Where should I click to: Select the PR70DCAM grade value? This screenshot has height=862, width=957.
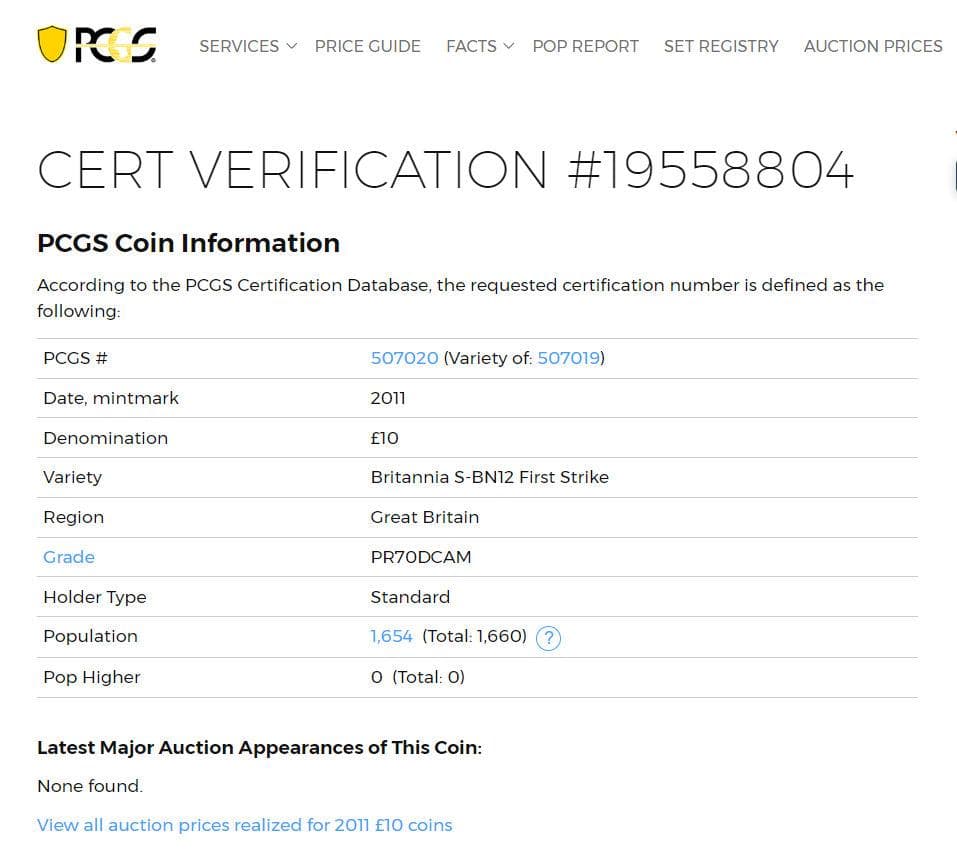(420, 557)
